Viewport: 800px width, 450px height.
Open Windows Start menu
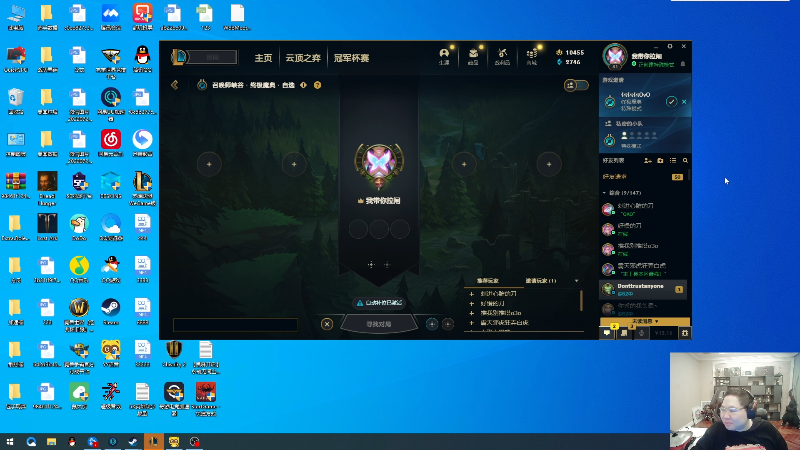[x=10, y=442]
